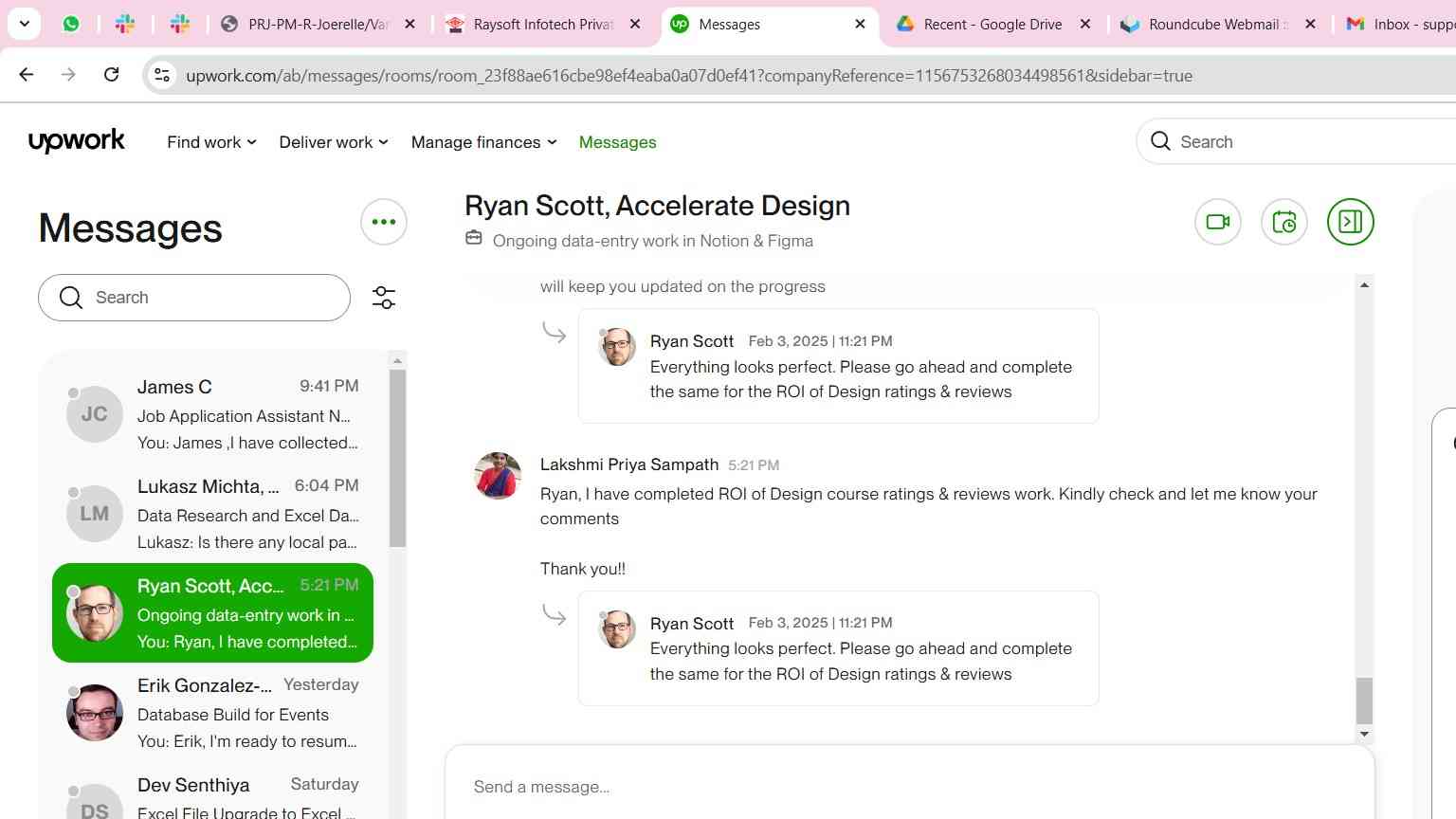Open the Erik Gonzalez conversation

tap(212, 713)
